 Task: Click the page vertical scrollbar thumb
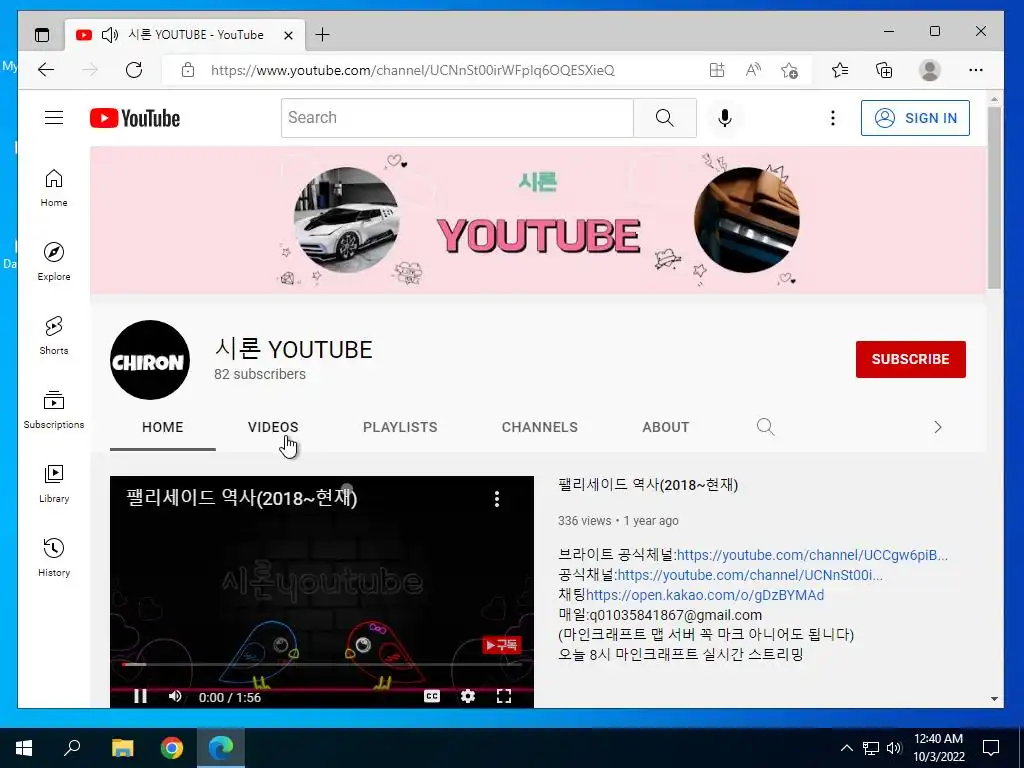pyautogui.click(x=994, y=197)
